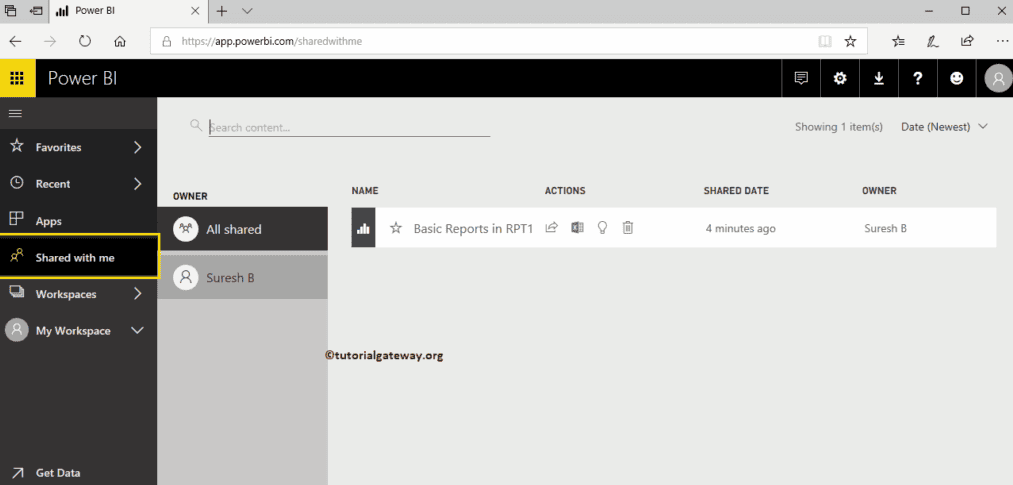Open the browser more options ellipsis
Viewport: 1013px width, 485px height.
[x=1002, y=41]
